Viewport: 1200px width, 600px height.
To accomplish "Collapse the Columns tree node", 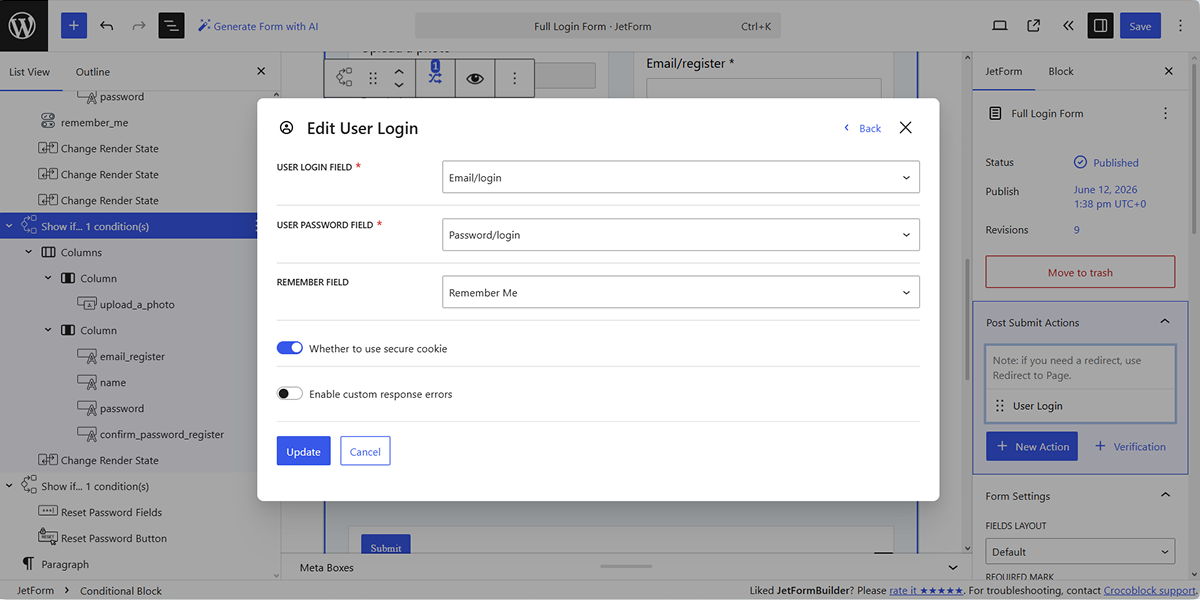I will click(29, 252).
